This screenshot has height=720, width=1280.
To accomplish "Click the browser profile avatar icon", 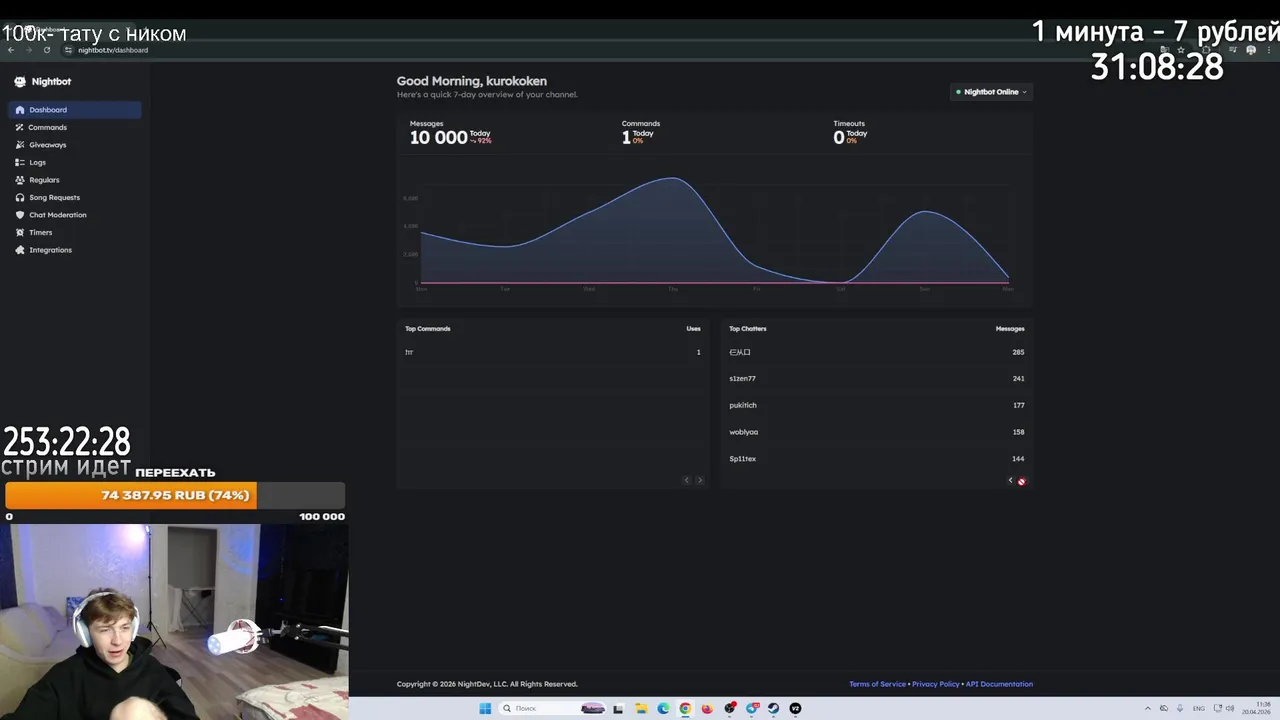I will click(x=1251, y=50).
